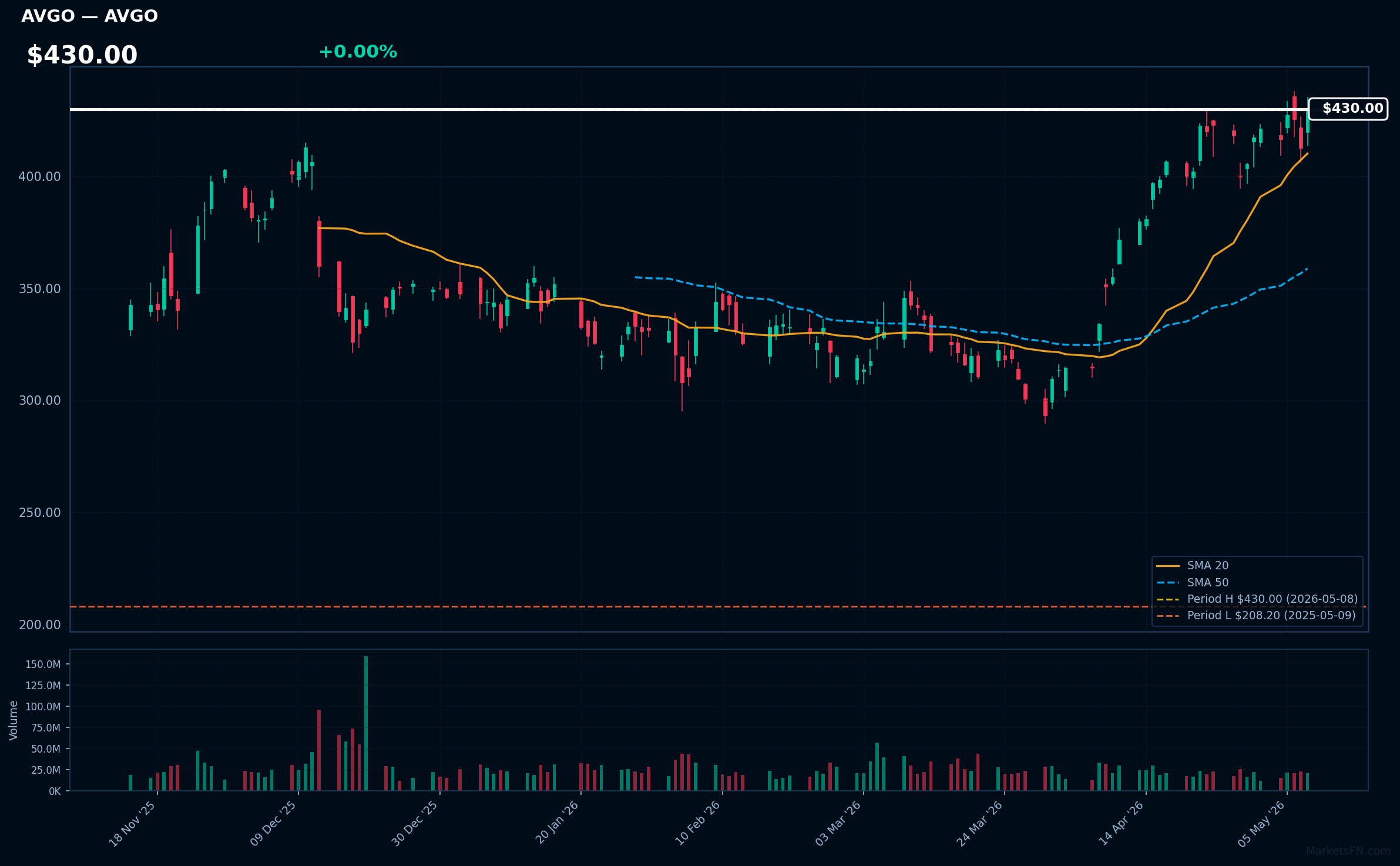Click the 25.0M volume axis label
Screen dimensions: 1400x866
coord(46,770)
